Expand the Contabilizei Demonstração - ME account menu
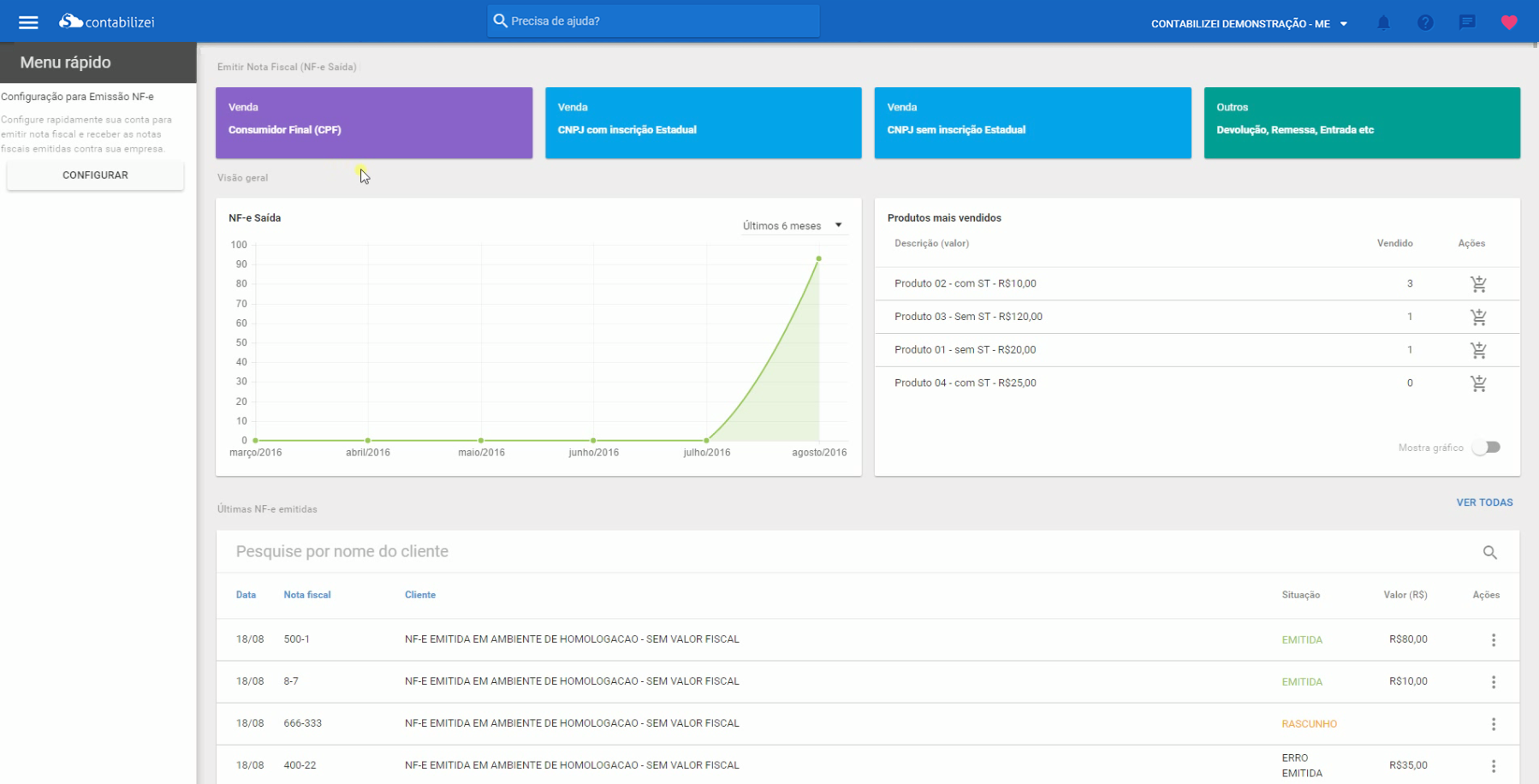 [x=1249, y=24]
